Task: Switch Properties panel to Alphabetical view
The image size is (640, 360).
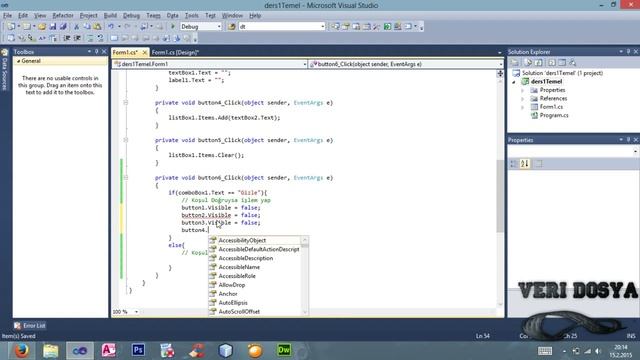Action: (525, 164)
